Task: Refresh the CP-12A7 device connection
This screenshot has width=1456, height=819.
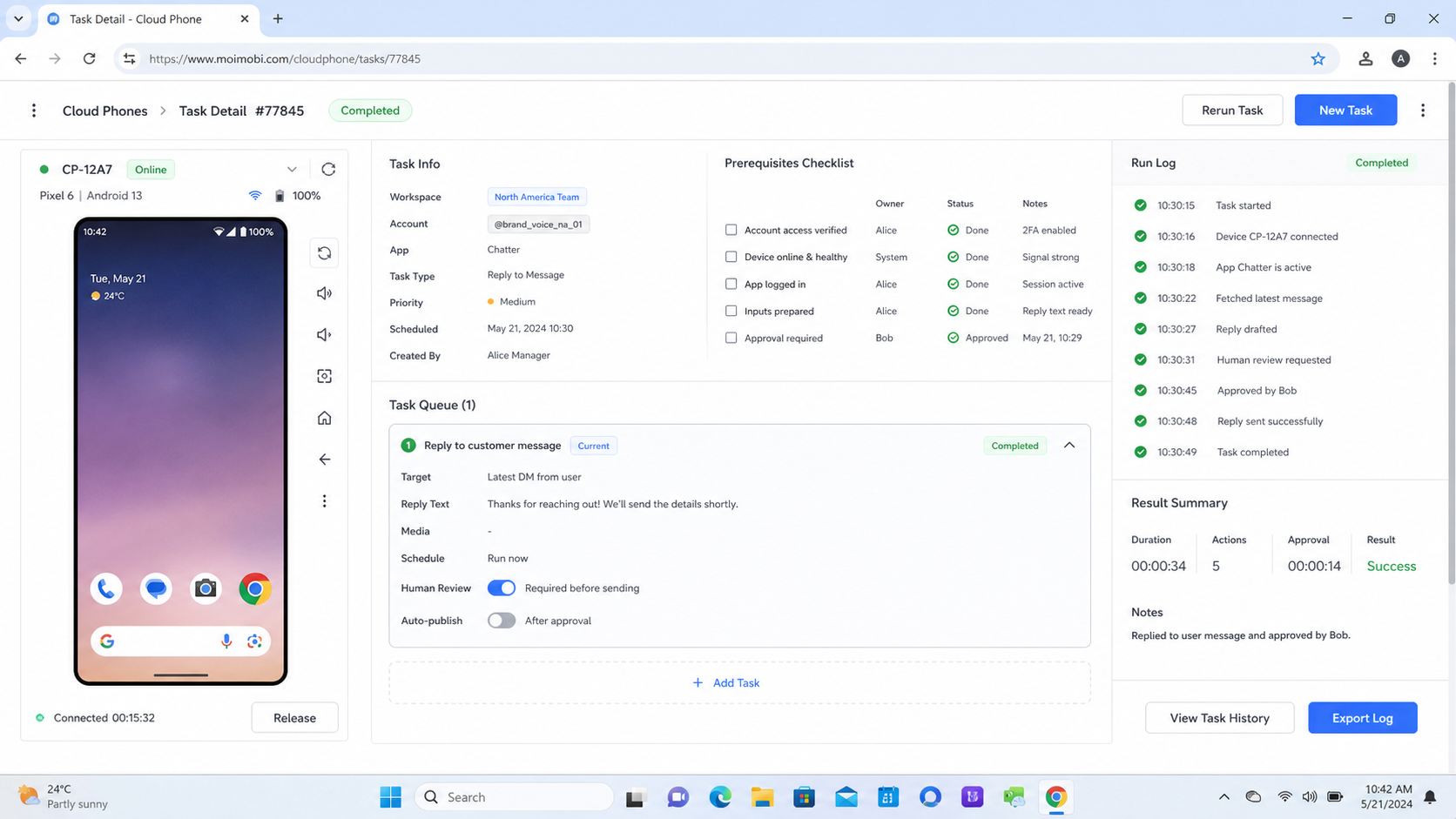Action: coord(328,170)
